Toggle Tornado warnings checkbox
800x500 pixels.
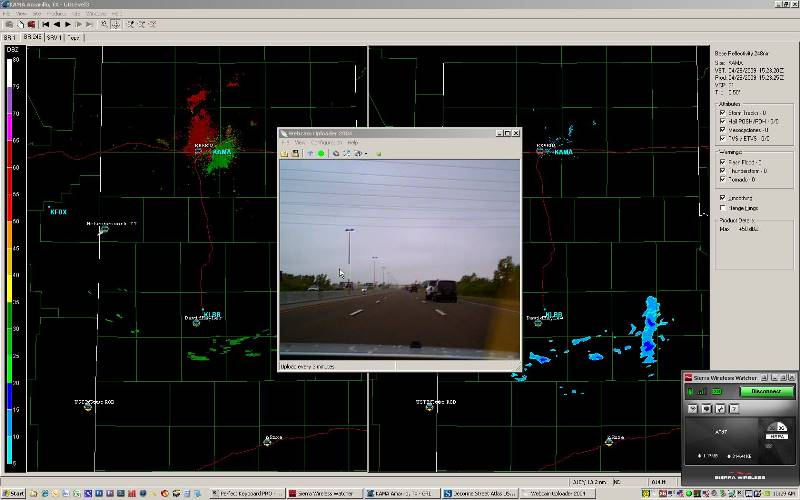[722, 179]
